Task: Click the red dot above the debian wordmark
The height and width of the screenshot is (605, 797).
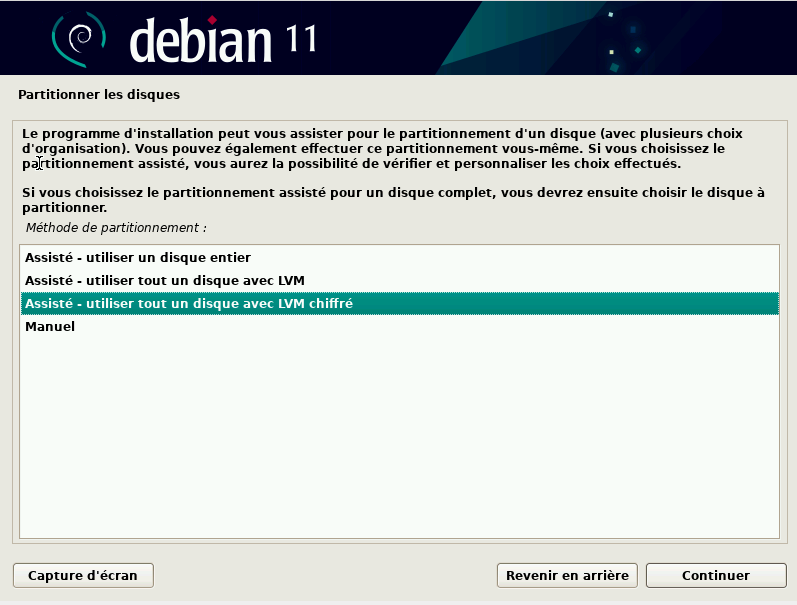Action: point(212,19)
